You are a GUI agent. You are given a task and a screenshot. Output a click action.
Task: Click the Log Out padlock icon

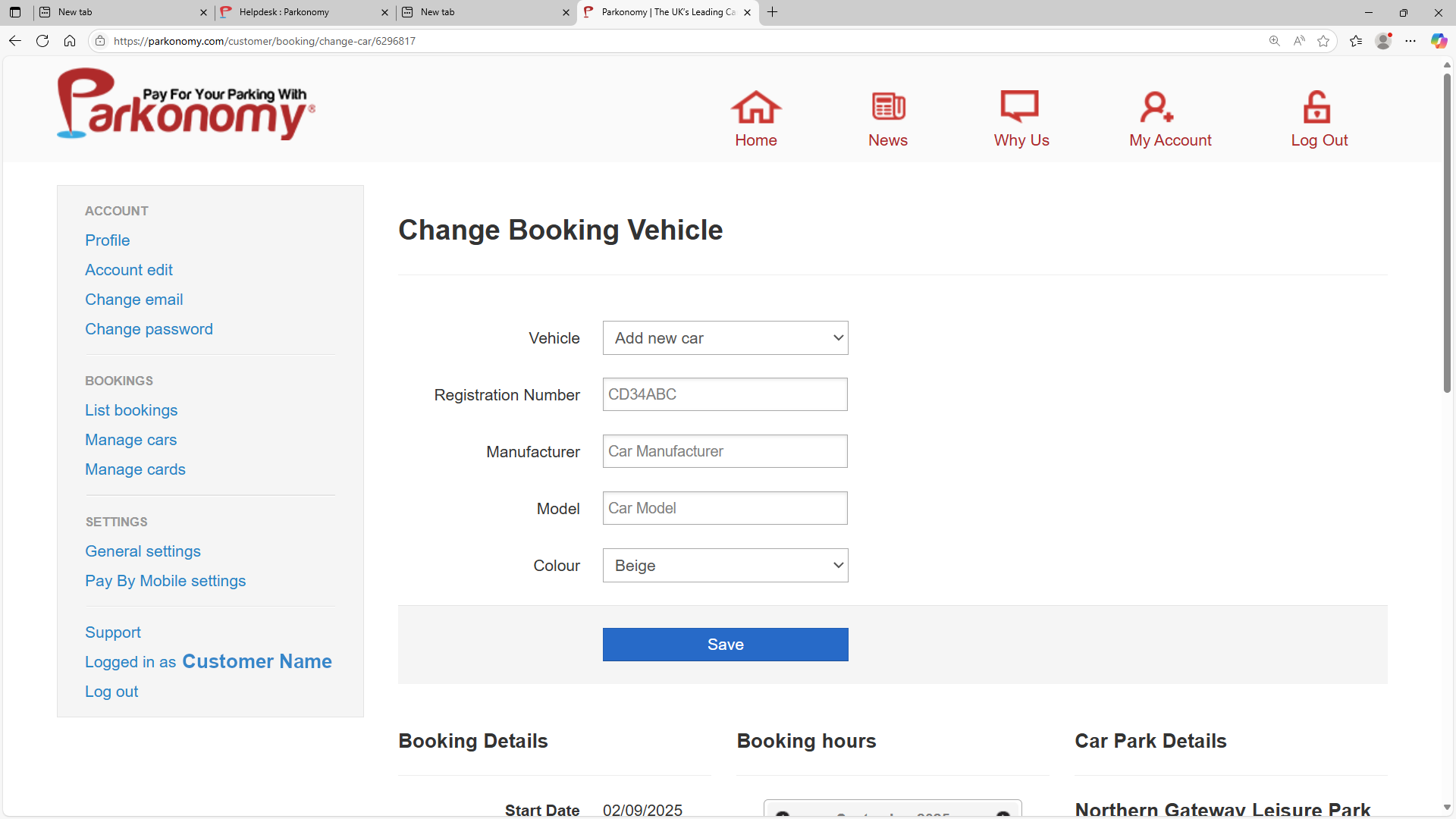click(1317, 107)
